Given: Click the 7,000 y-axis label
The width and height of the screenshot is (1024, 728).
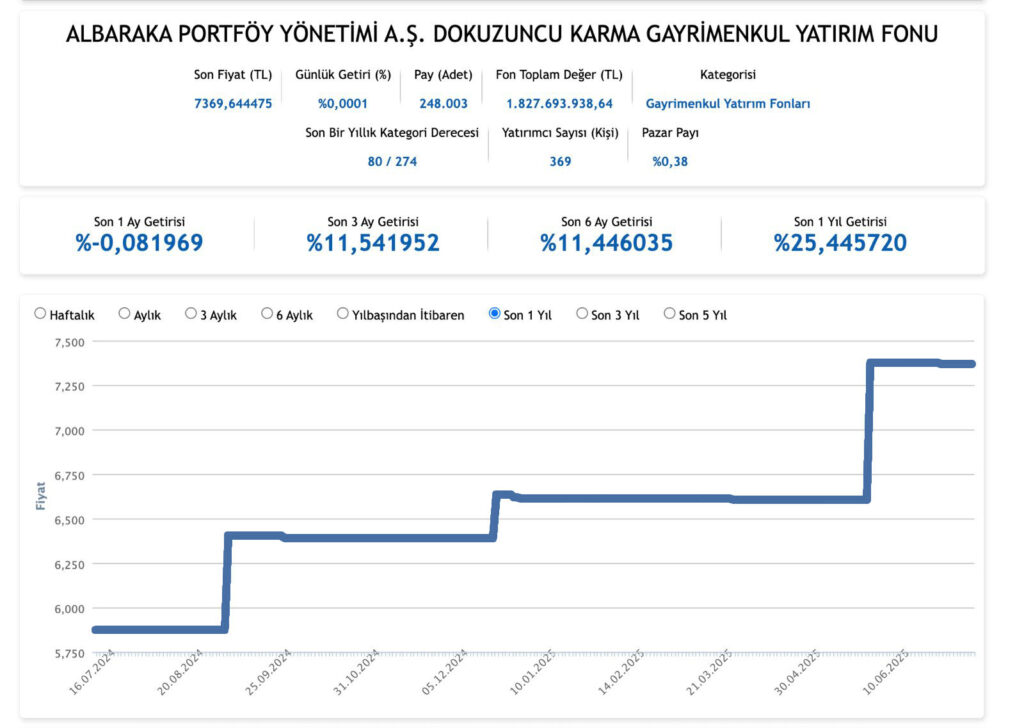Looking at the screenshot, I should coord(69,431).
